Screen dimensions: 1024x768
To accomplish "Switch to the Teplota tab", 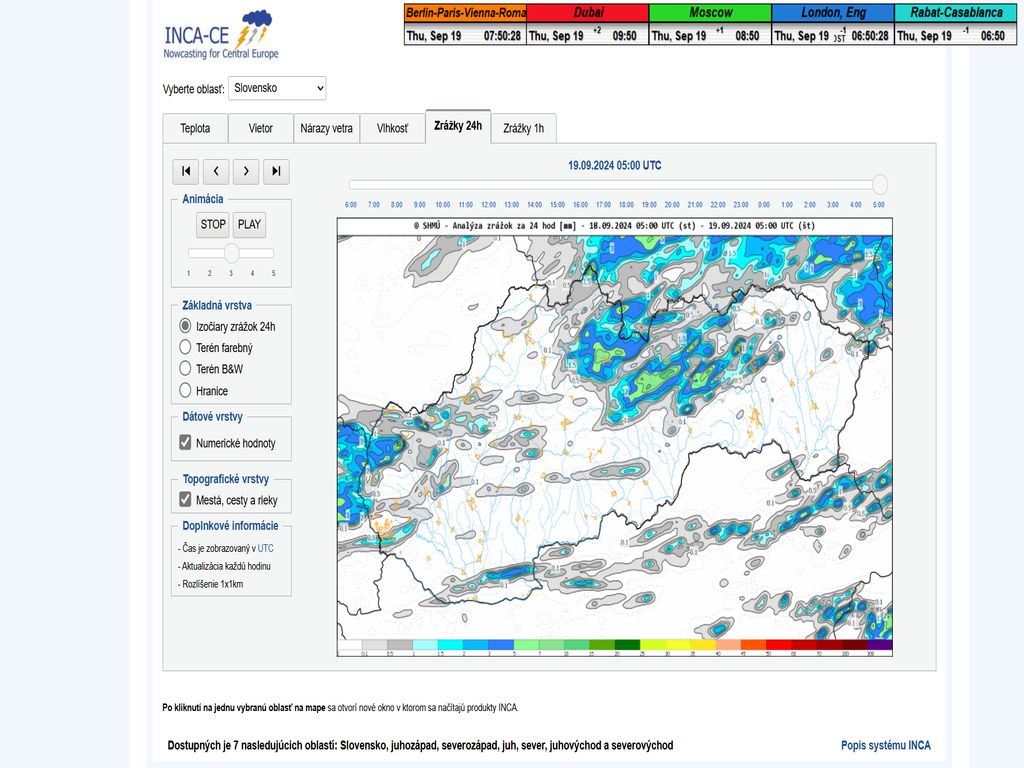I will [195, 128].
